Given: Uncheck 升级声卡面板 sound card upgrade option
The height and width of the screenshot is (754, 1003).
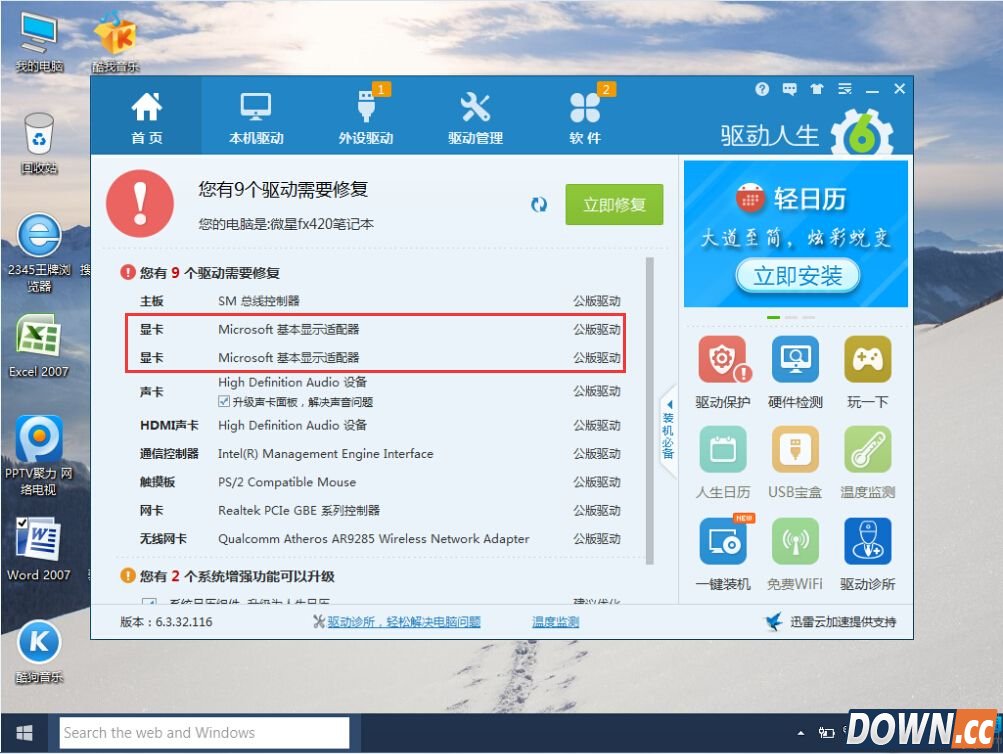Looking at the screenshot, I should (226, 401).
